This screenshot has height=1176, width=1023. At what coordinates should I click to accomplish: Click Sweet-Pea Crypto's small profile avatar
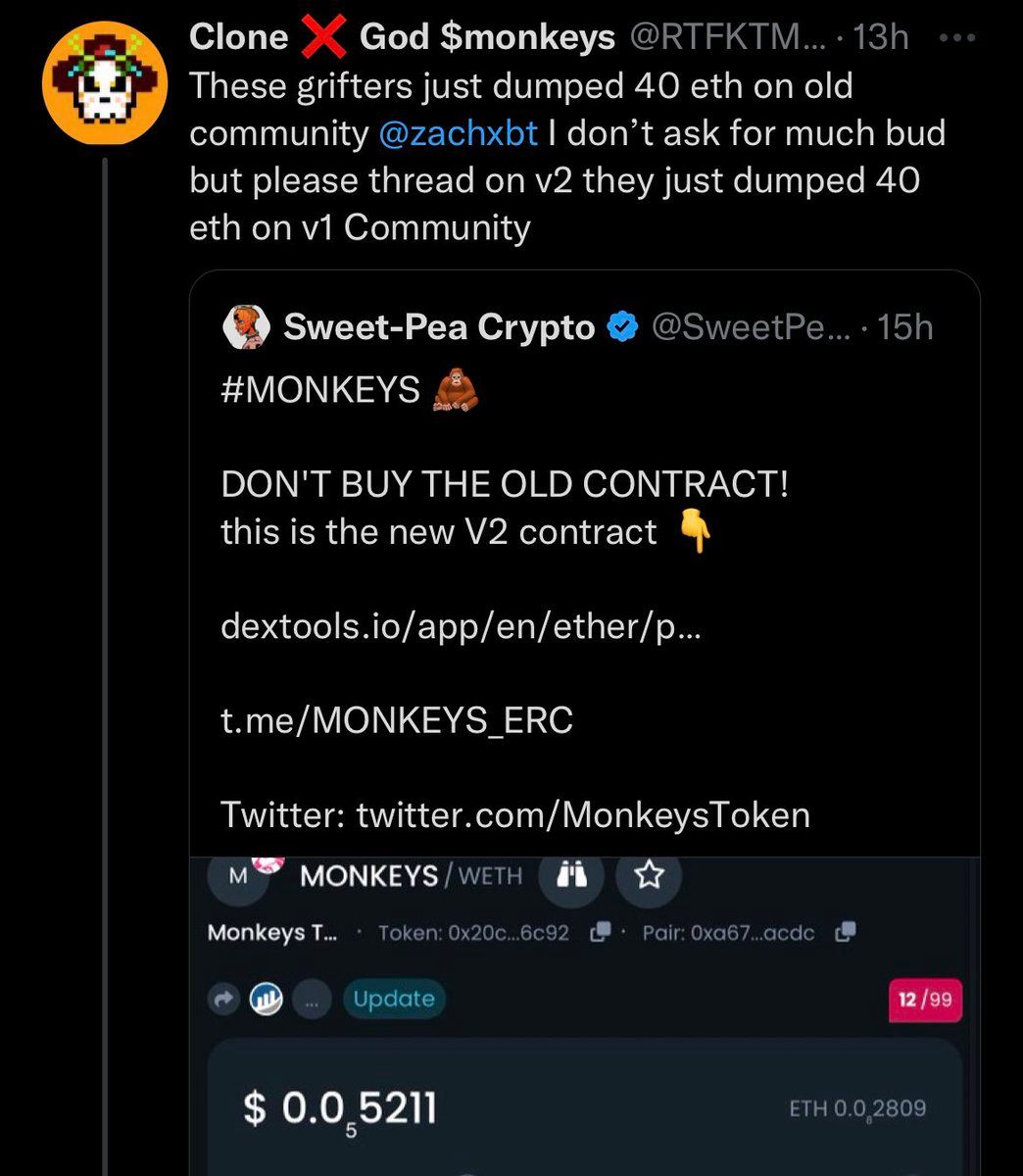pyautogui.click(x=247, y=327)
